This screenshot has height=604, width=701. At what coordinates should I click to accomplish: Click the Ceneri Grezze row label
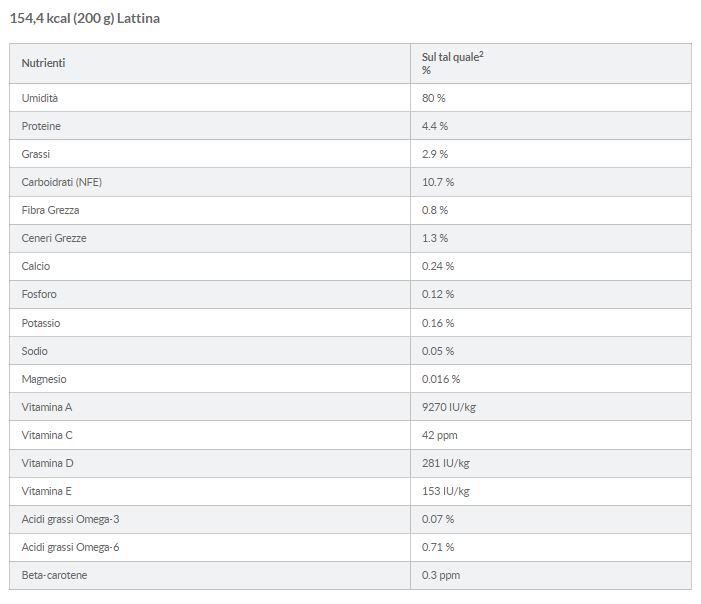54,238
